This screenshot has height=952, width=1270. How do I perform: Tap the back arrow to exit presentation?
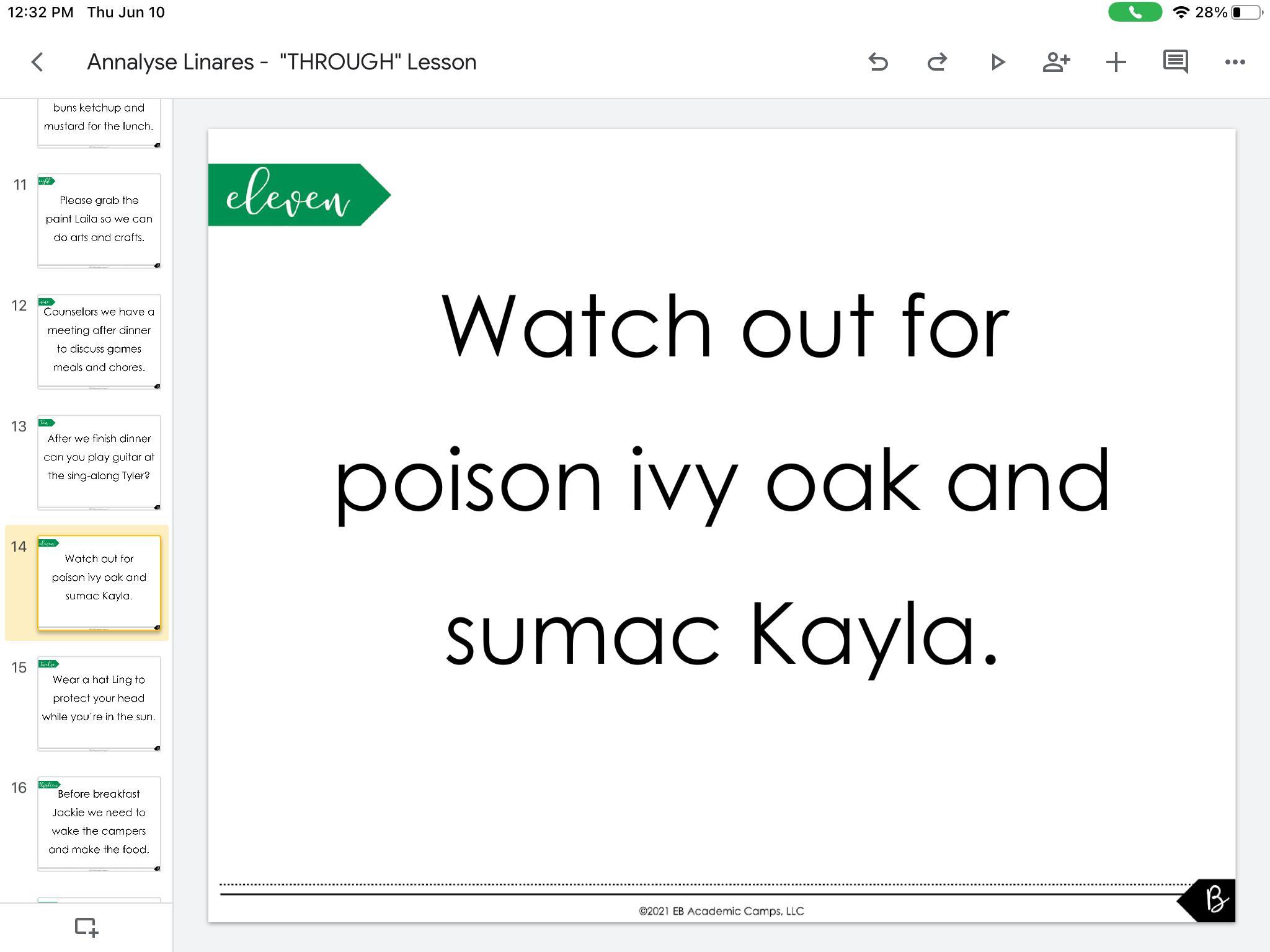[37, 62]
